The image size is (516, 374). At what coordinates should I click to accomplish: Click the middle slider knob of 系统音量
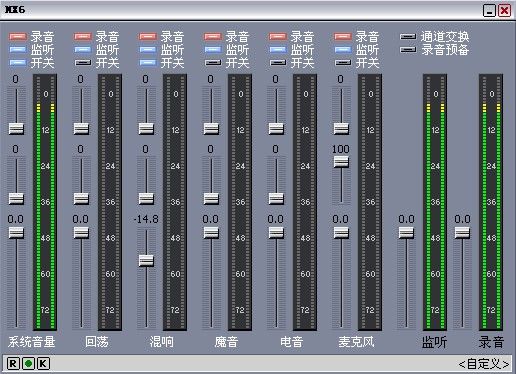click(16, 199)
